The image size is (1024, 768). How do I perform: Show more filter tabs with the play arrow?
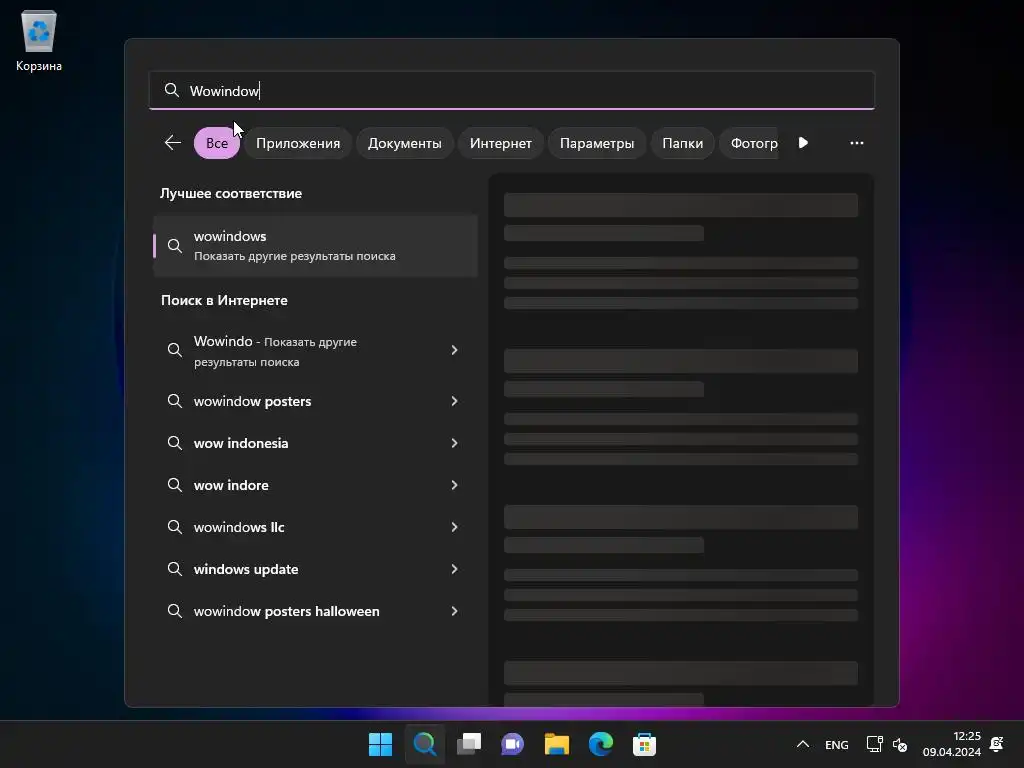[803, 142]
